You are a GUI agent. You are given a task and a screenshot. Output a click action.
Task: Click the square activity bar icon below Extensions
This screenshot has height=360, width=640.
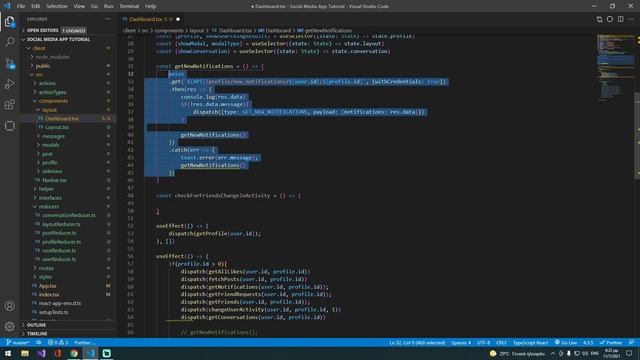coord(9,126)
